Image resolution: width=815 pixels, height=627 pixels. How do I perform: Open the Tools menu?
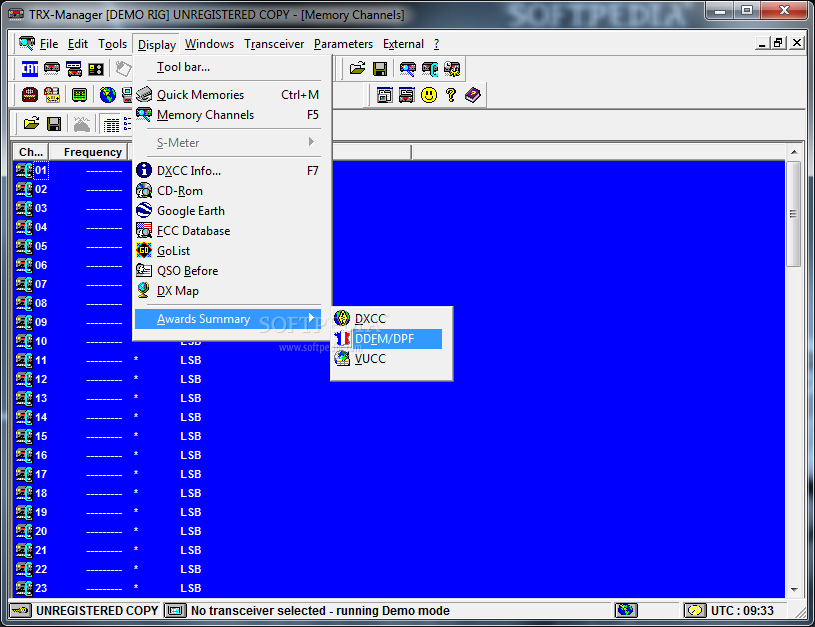(113, 44)
